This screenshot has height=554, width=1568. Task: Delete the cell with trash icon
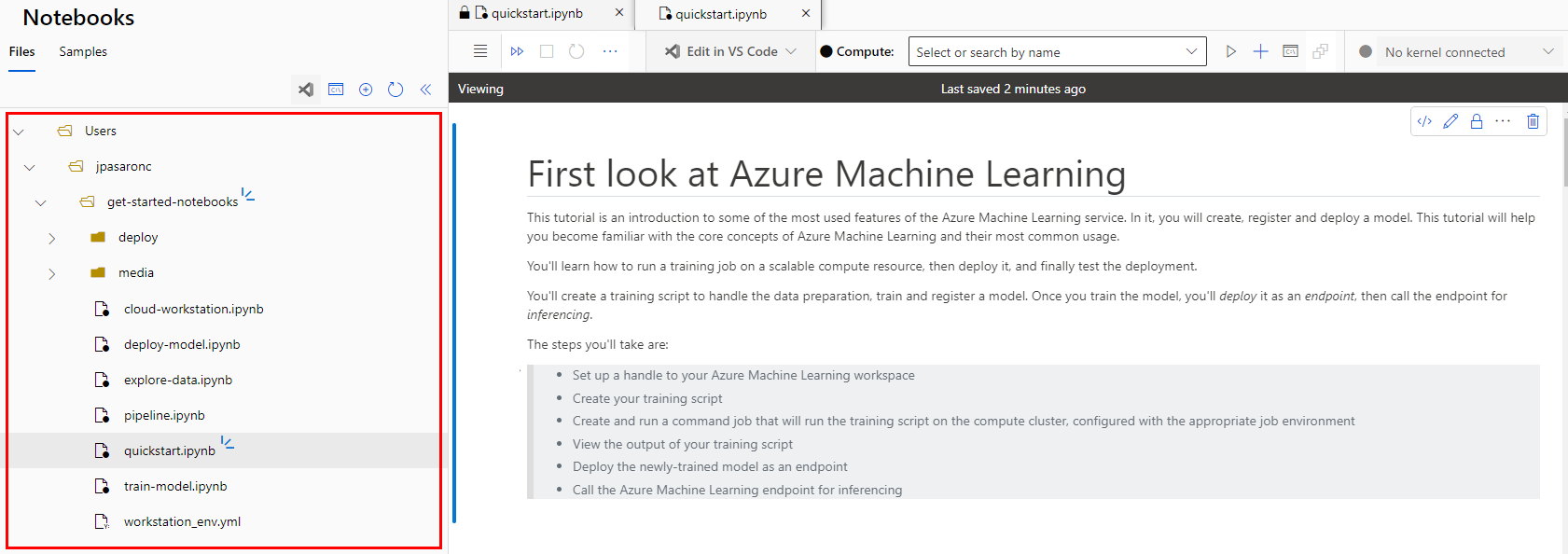[1533, 121]
